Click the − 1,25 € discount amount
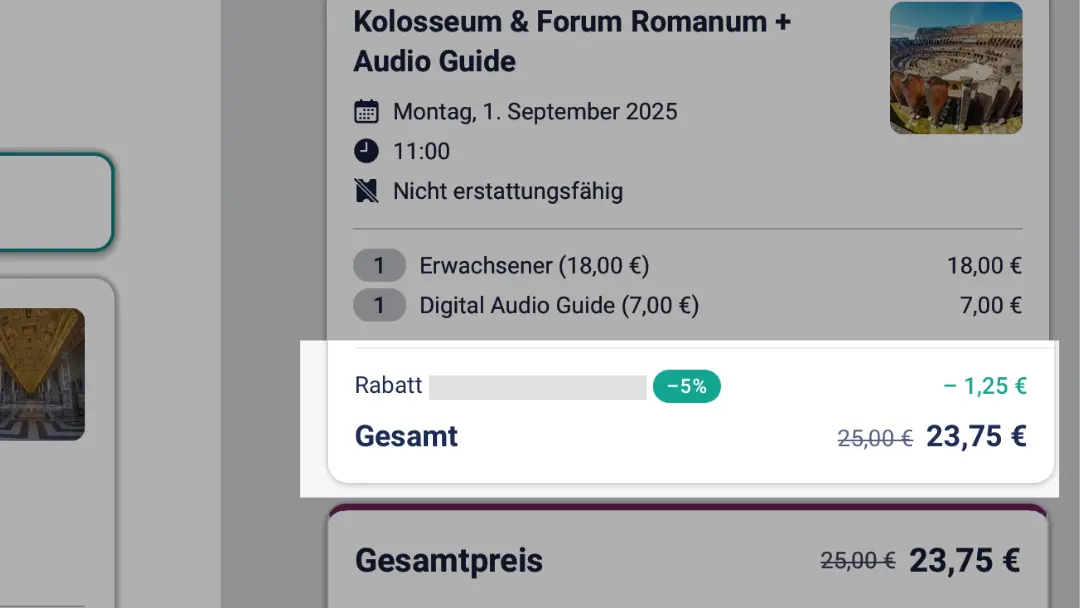The height and width of the screenshot is (608, 1080). [985, 386]
